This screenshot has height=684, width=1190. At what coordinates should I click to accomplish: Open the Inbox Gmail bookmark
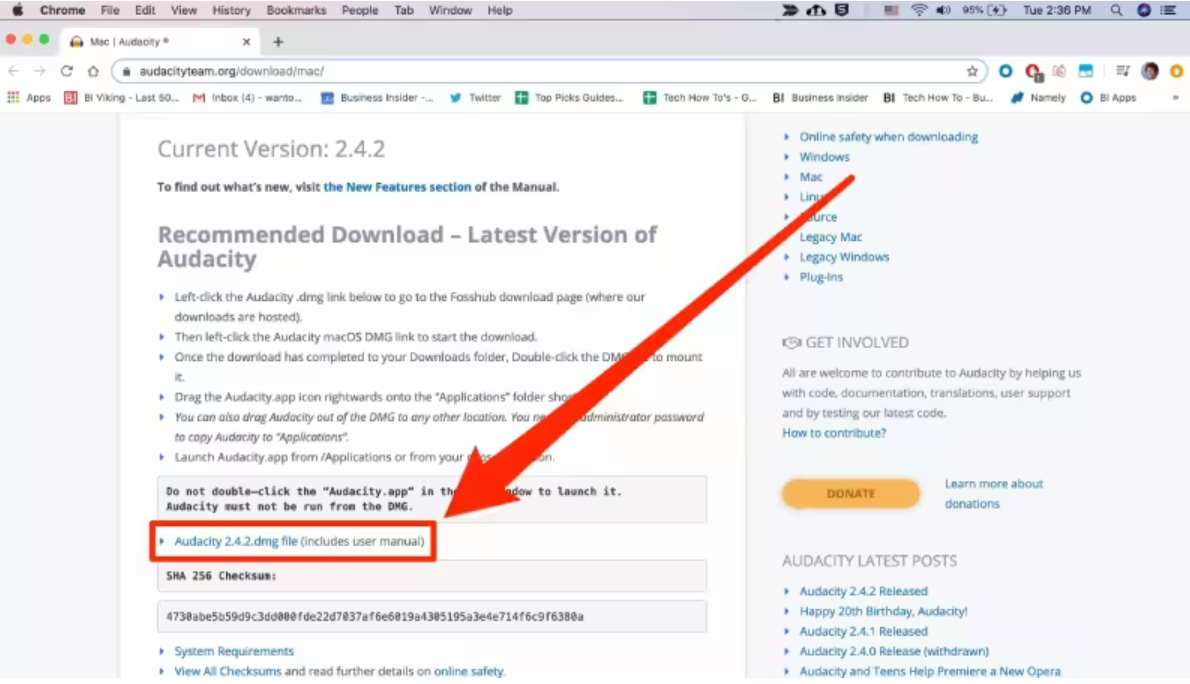[247, 97]
